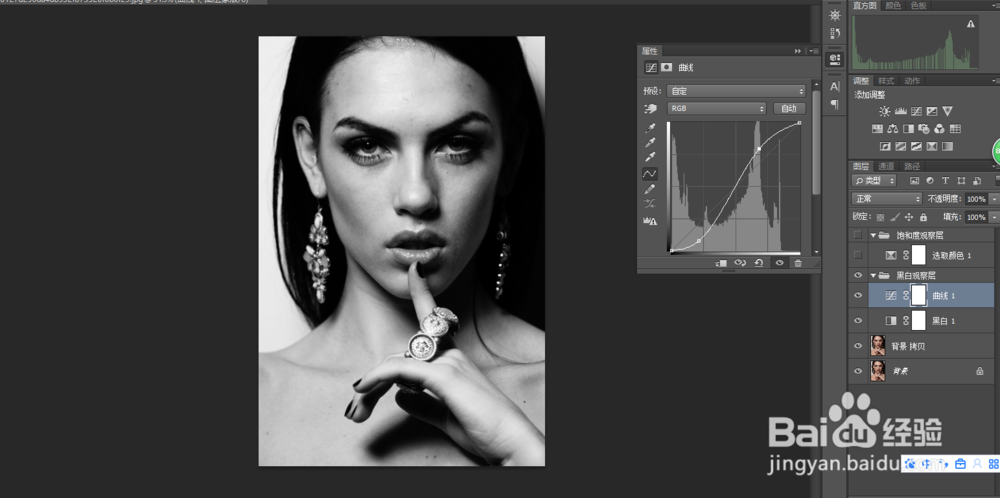Screen dimensions: 1000x498
Task: Open the 填充 fill slider arrow
Action: click(994, 217)
